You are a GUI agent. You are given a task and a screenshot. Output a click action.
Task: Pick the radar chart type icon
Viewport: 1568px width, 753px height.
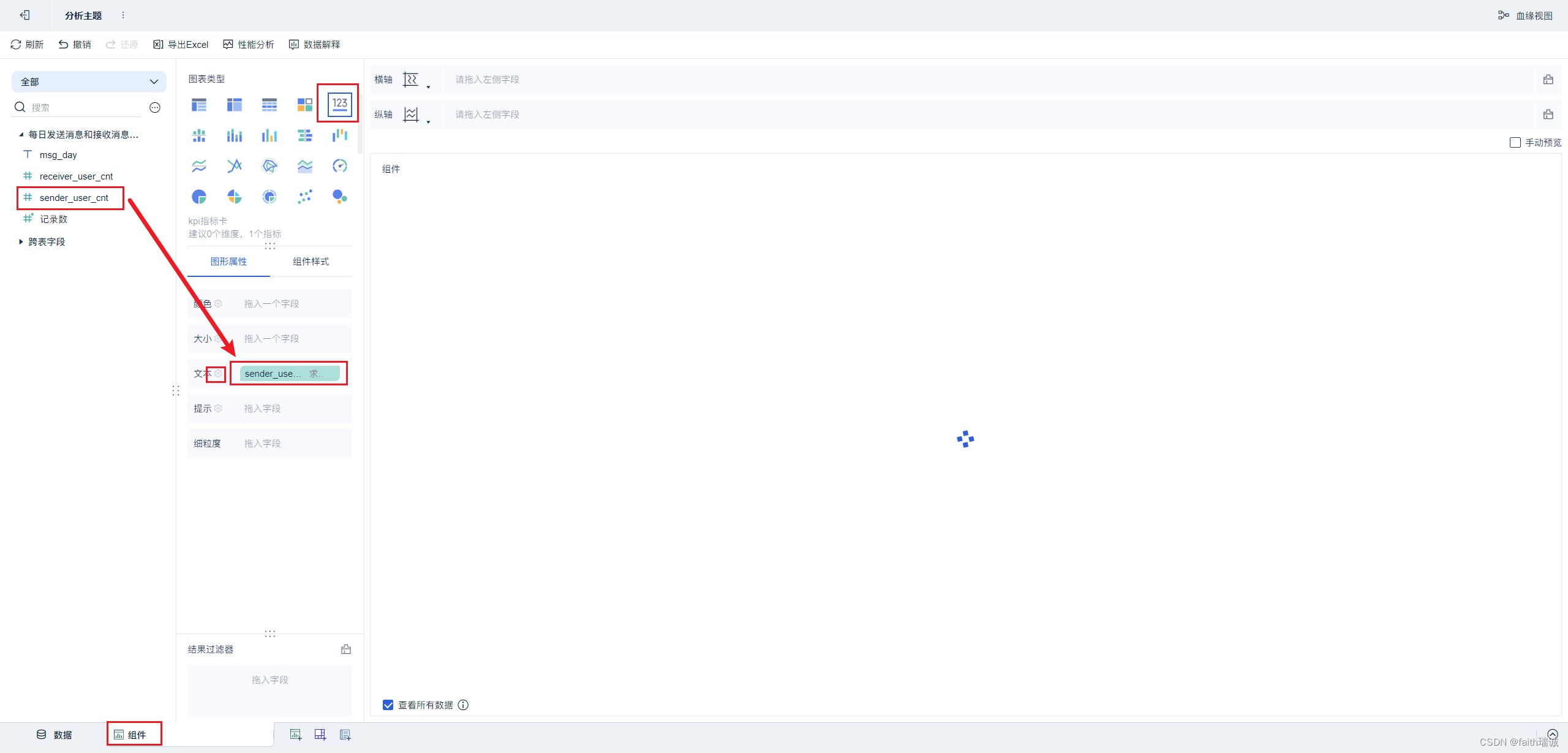tap(269, 166)
